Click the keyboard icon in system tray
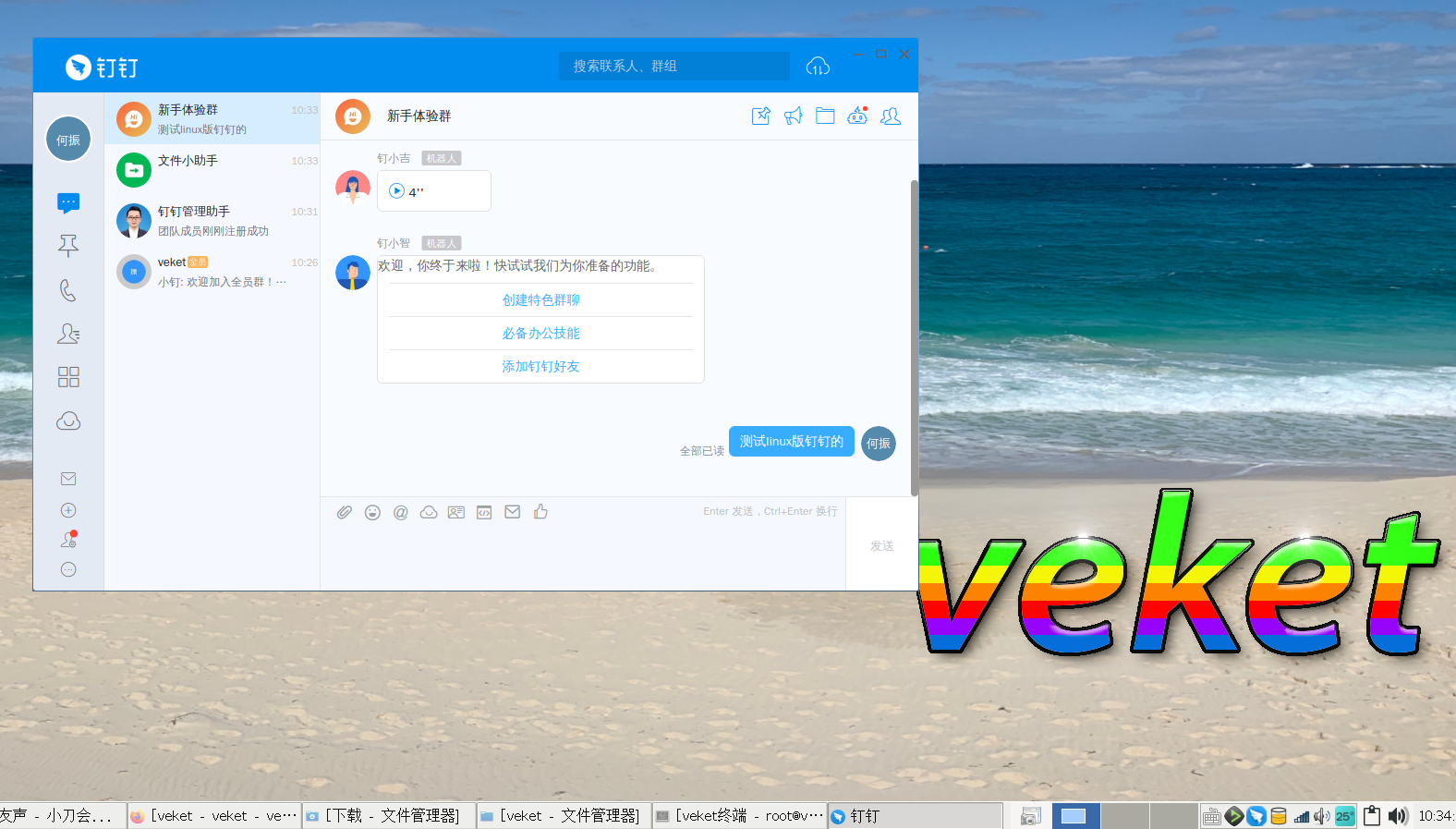This screenshot has height=829, width=1456. click(1212, 817)
